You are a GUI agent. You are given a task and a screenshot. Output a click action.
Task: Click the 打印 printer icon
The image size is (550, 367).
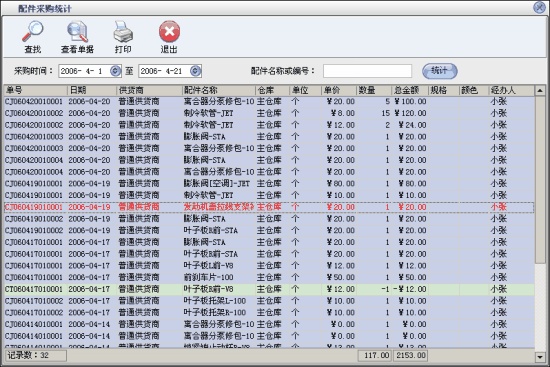tap(123, 32)
